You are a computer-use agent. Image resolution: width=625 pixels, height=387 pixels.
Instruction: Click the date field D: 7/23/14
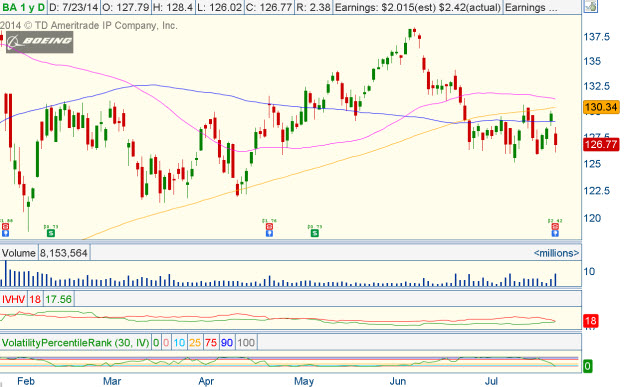pos(73,8)
